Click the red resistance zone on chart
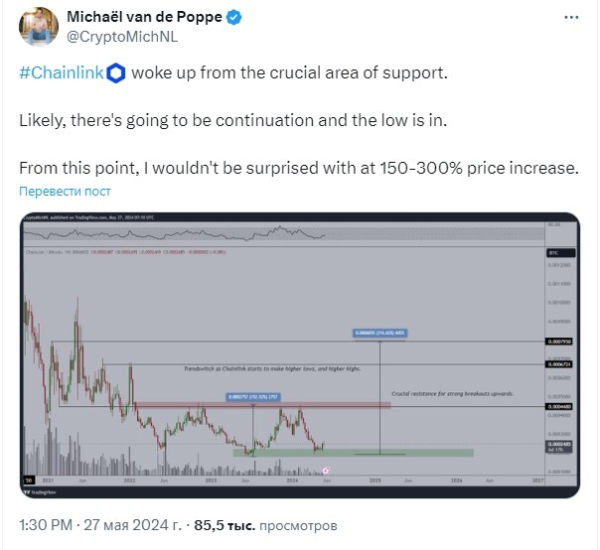The height and width of the screenshot is (550, 600). 260,404
